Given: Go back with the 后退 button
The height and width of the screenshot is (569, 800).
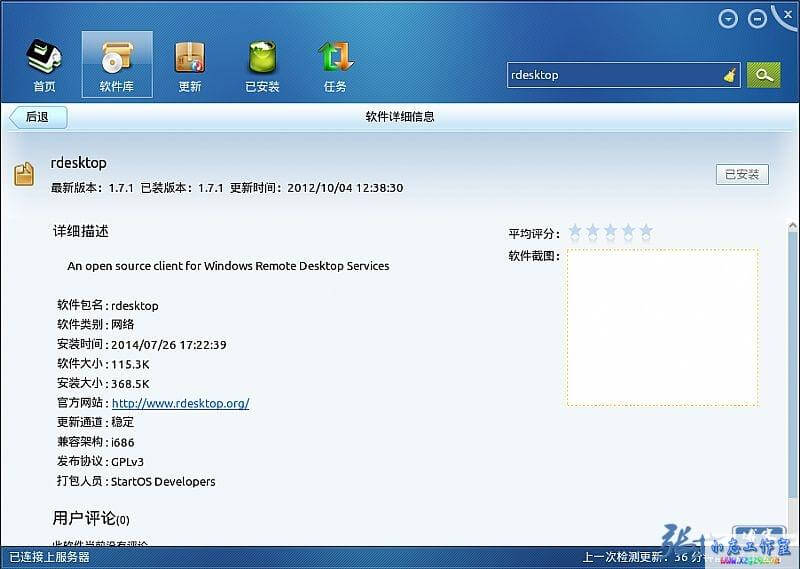Looking at the screenshot, I should 38,117.
